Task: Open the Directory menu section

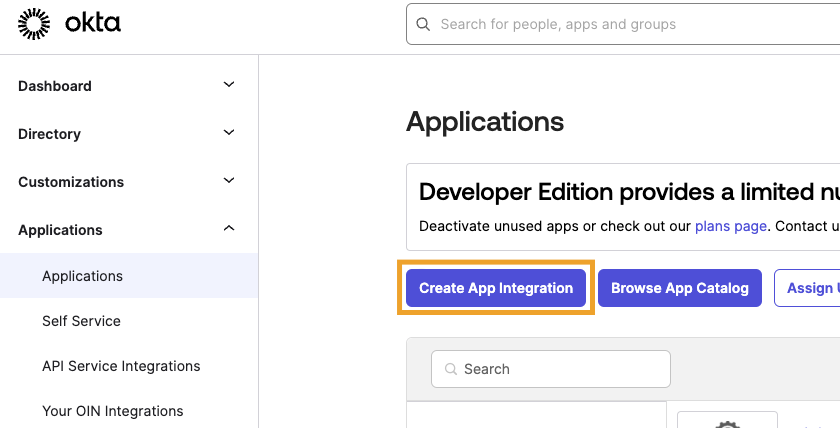Action: click(x=49, y=134)
